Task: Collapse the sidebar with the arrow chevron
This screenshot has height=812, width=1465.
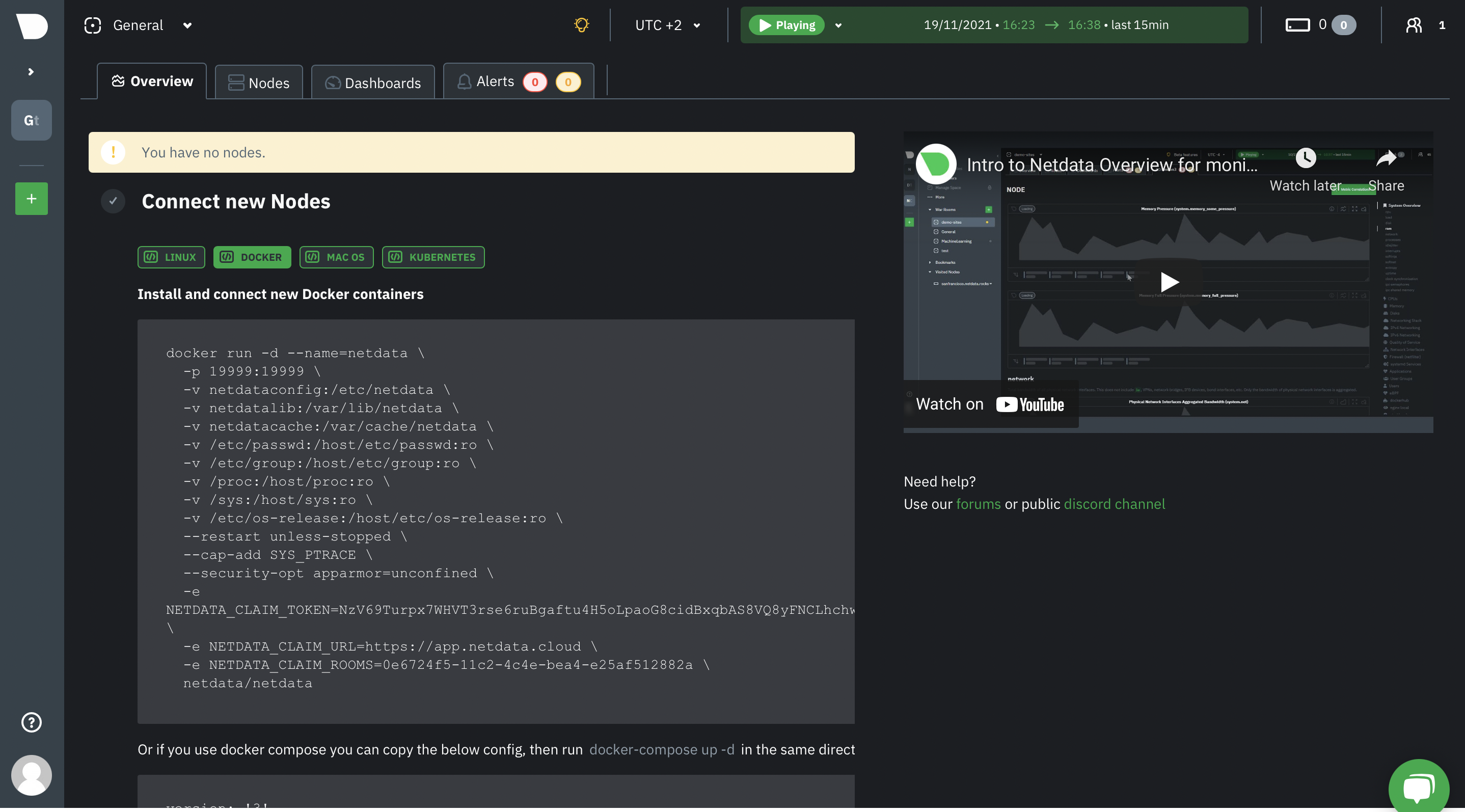Action: 31,72
